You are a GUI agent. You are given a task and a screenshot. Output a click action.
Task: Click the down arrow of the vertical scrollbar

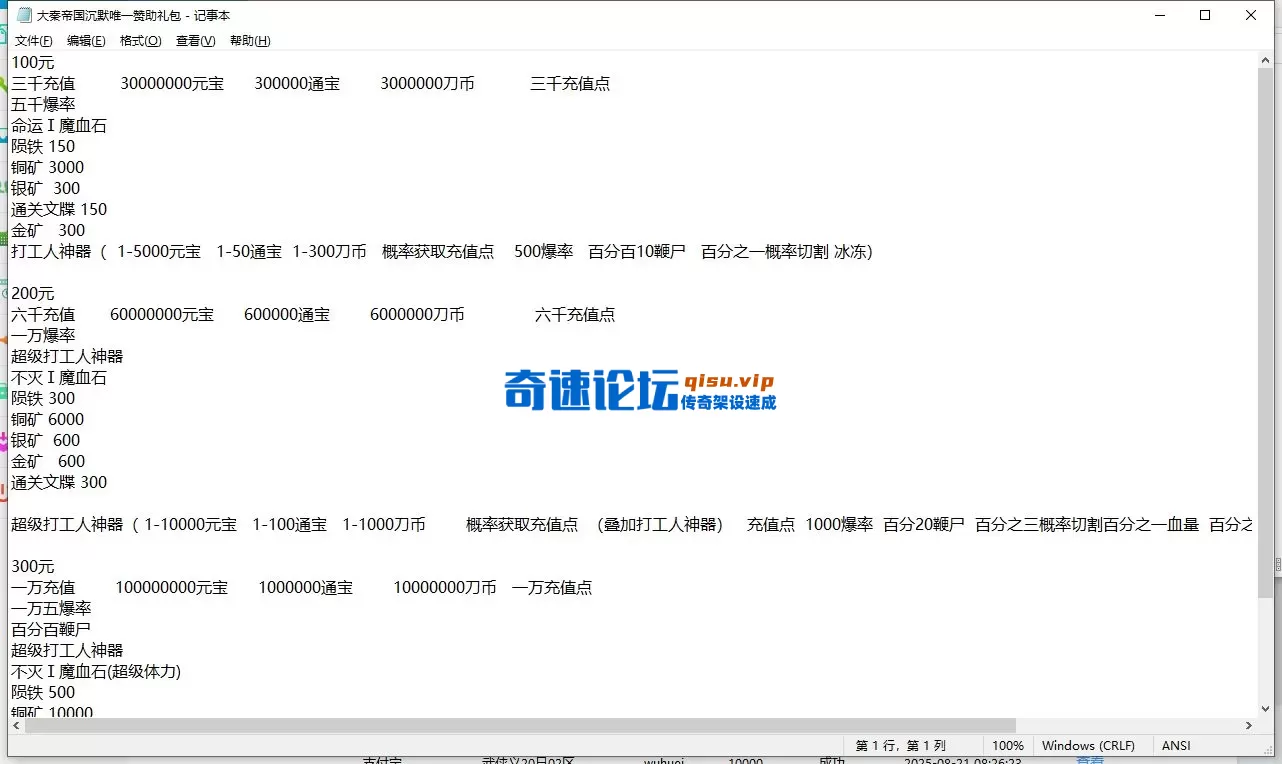pos(1264,710)
